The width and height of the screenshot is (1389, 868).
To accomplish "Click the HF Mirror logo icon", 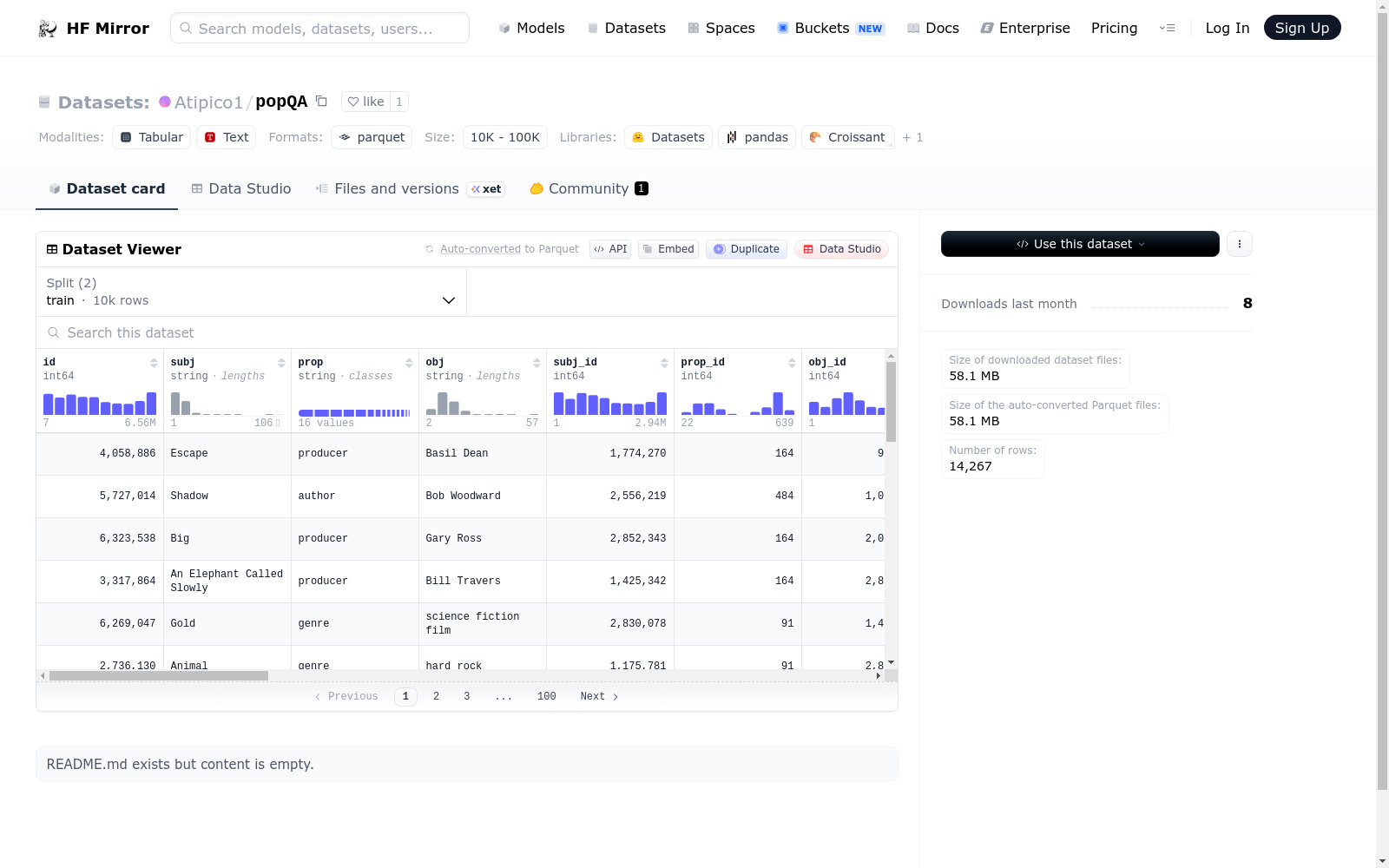I will 48,29.
